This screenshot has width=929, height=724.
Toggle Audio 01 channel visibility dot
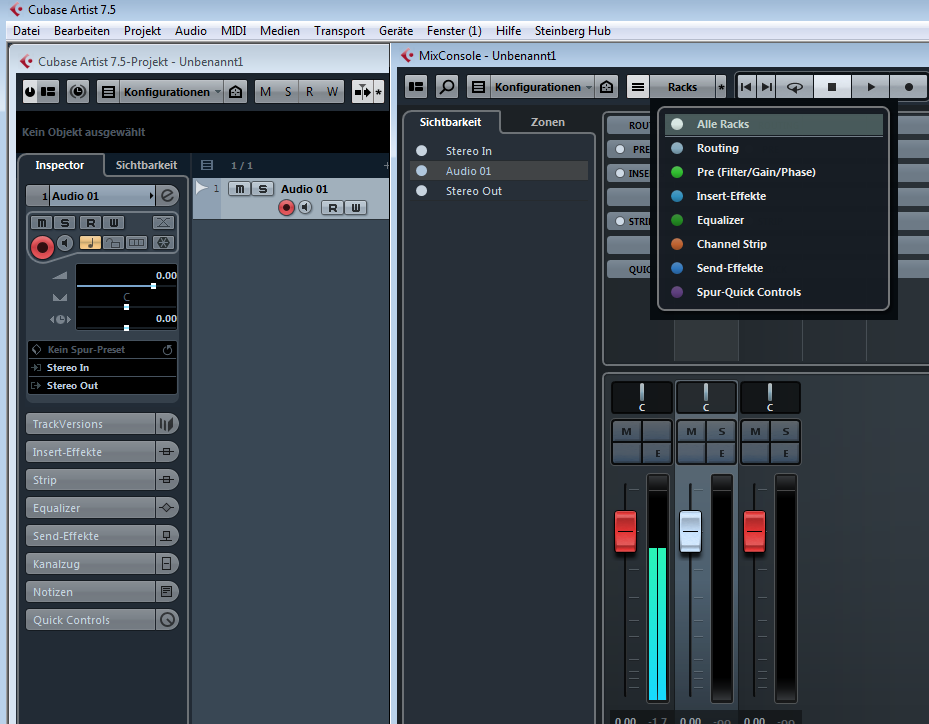[x=421, y=171]
